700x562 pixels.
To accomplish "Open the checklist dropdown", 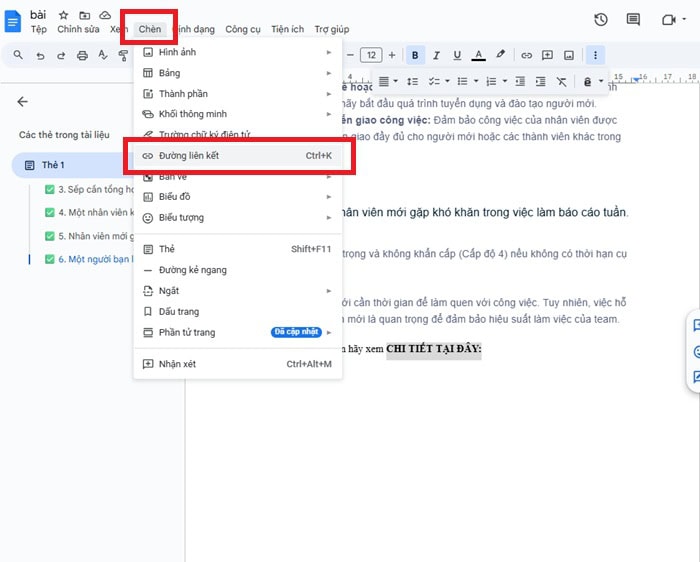I will (x=438, y=81).
